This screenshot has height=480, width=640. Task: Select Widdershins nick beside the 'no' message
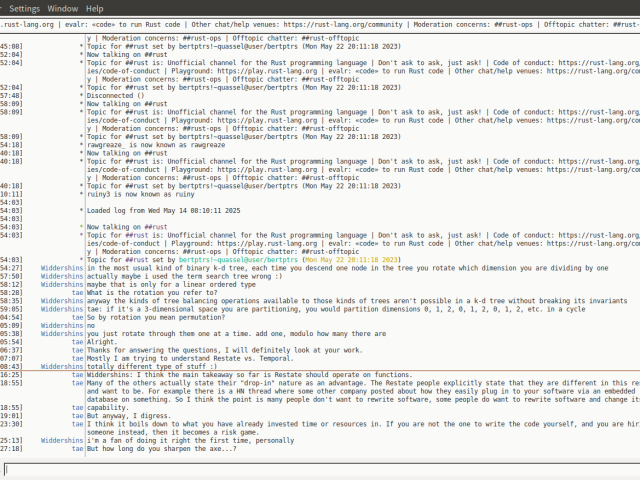(62, 325)
